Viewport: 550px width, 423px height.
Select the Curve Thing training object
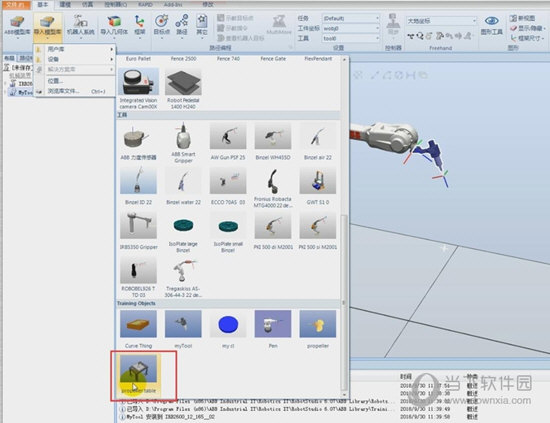pyautogui.click(x=138, y=329)
